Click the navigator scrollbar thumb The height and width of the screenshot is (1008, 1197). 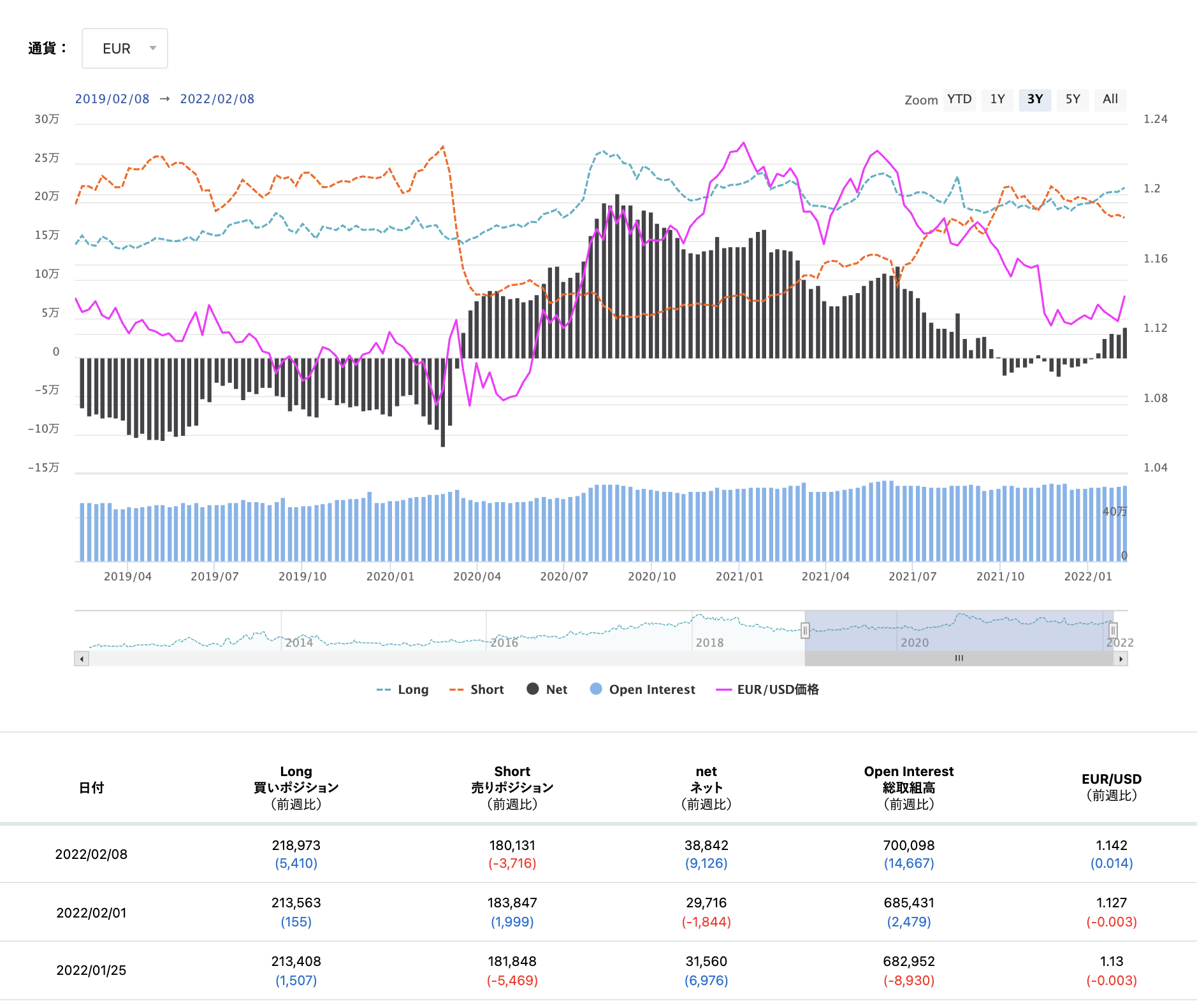pos(959,659)
